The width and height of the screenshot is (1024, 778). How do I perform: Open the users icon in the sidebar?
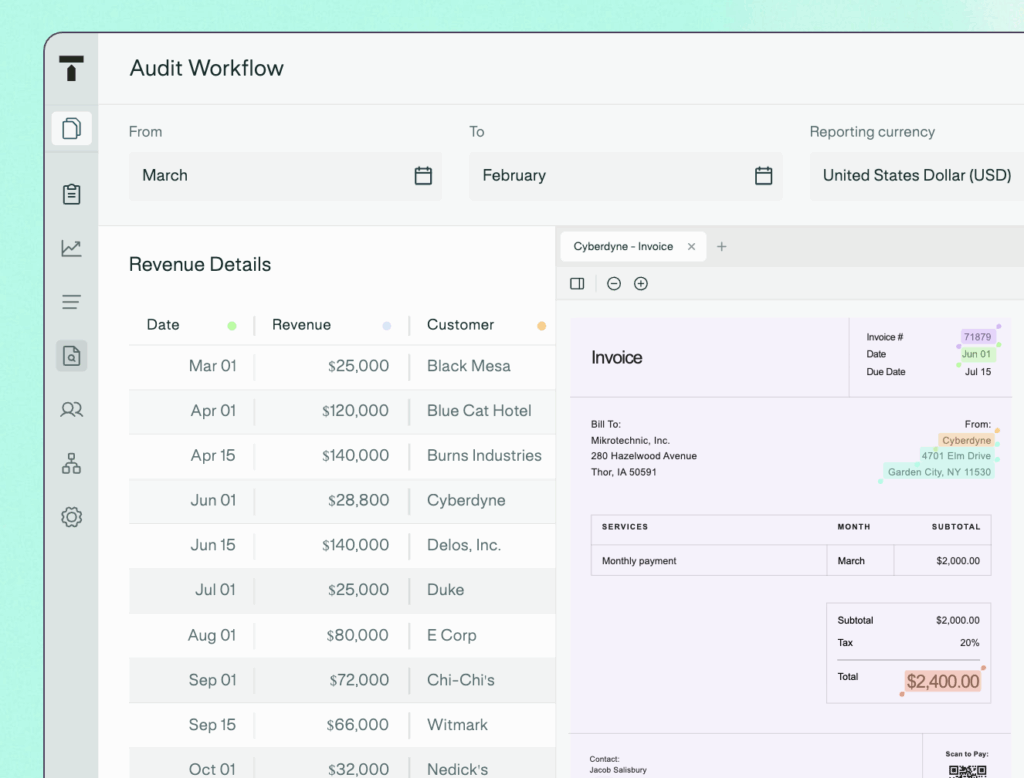(71, 410)
